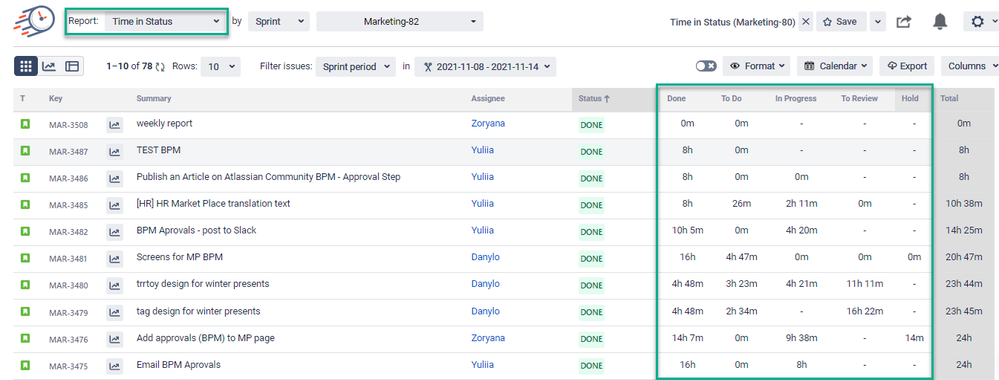Toggle the switch left of Format
Screen dimensions: 999x380
click(x=706, y=66)
